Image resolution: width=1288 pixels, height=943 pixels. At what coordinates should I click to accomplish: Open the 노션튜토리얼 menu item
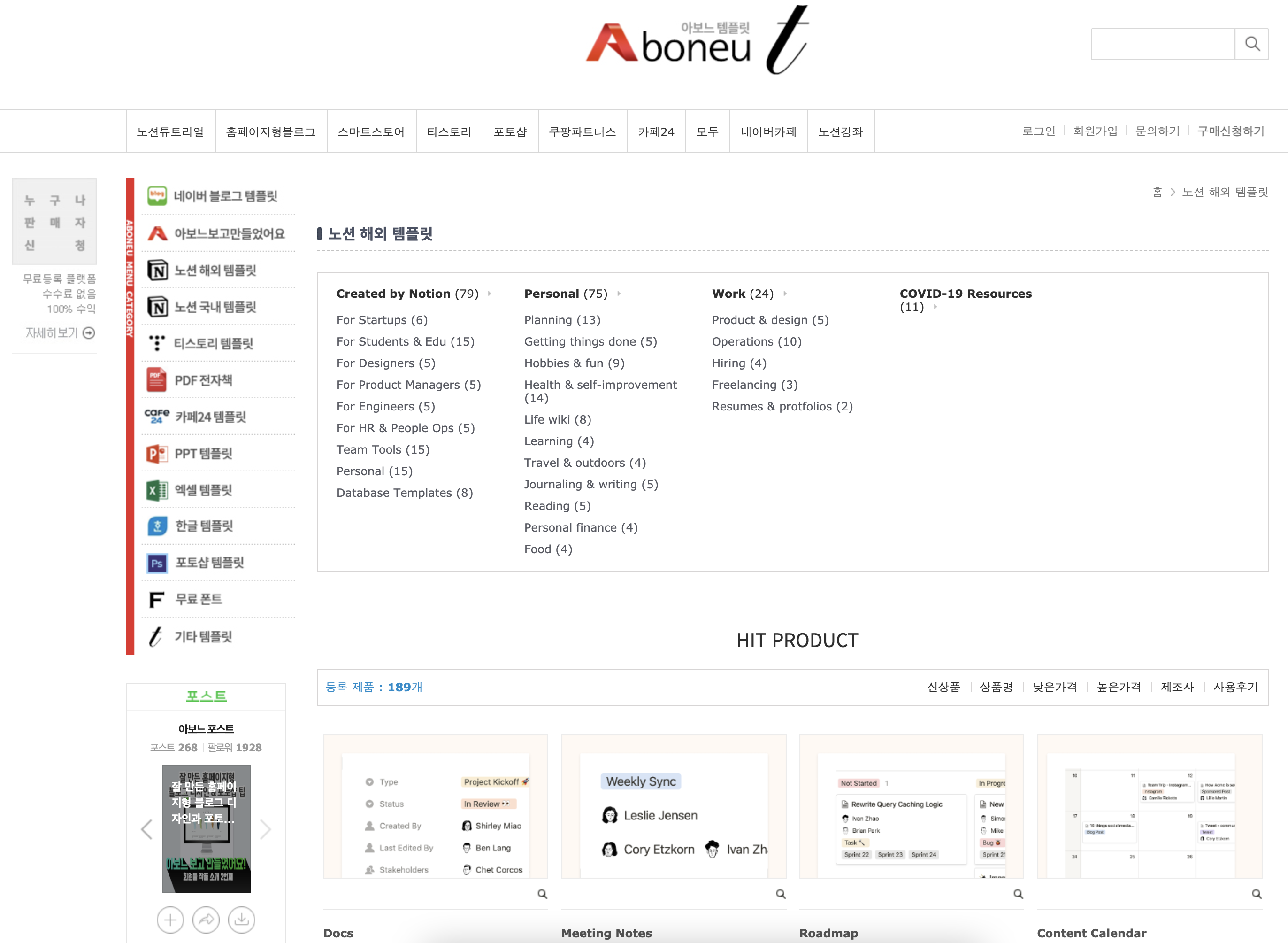point(170,132)
